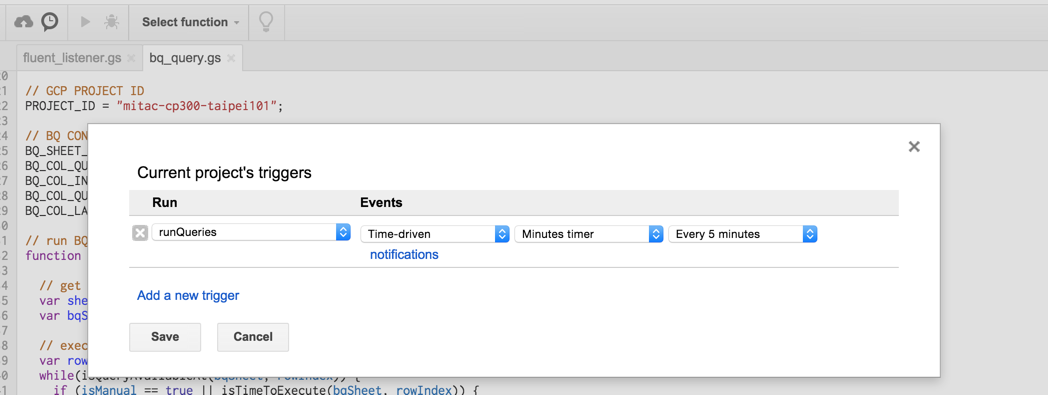Click Add a new trigger link

(x=188, y=295)
